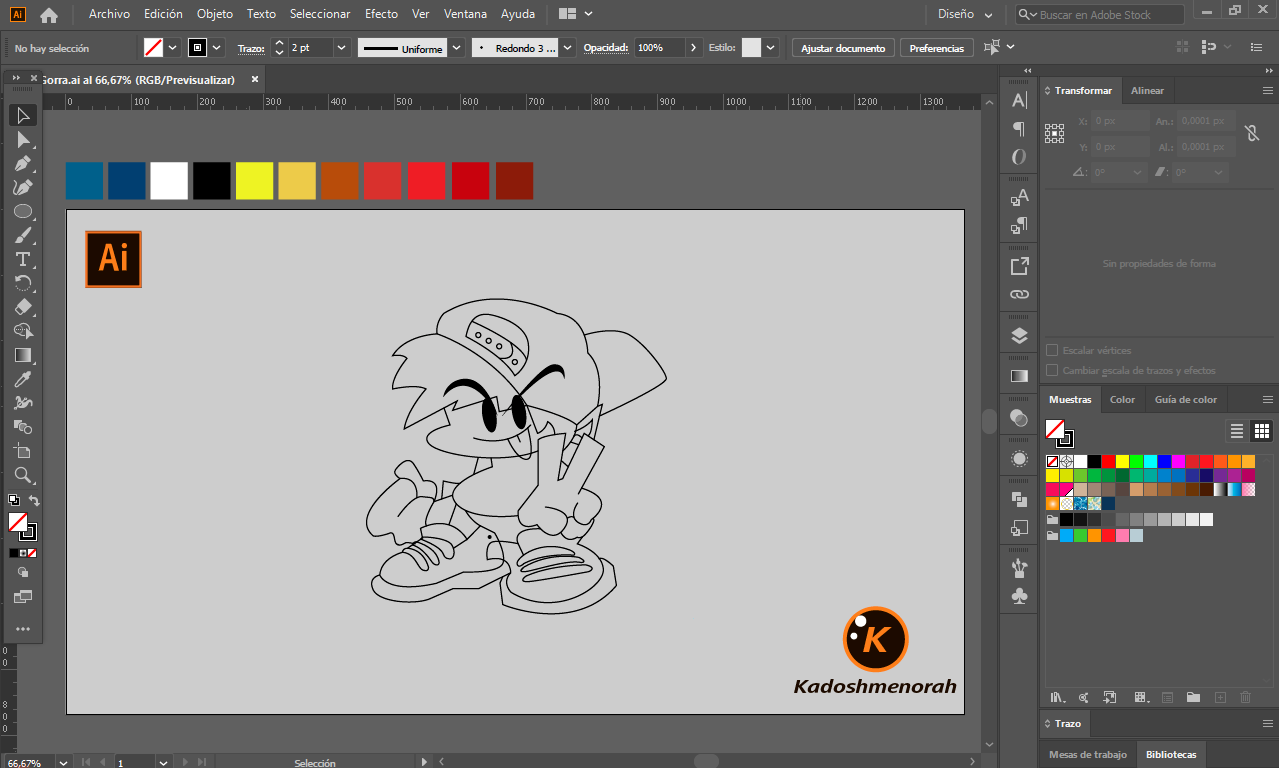Open the Archivo menu
The width and height of the screenshot is (1279, 768).
click(109, 14)
